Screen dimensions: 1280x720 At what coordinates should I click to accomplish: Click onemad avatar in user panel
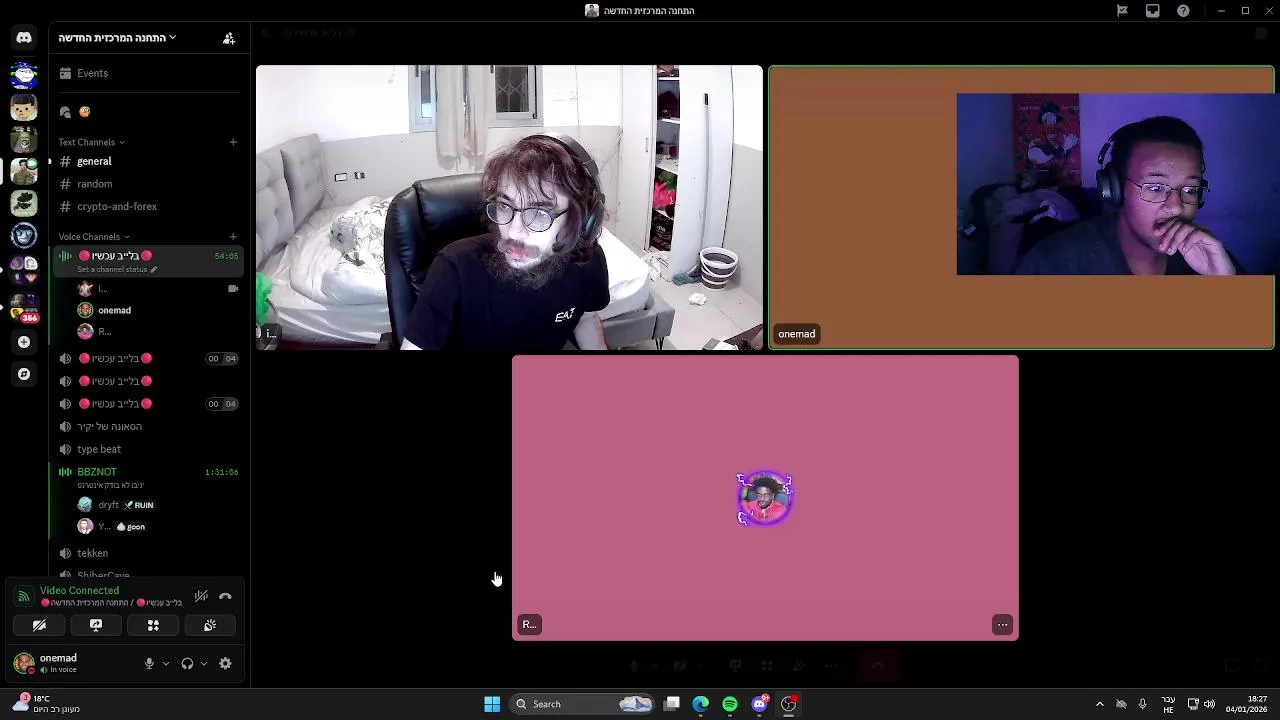(23, 663)
